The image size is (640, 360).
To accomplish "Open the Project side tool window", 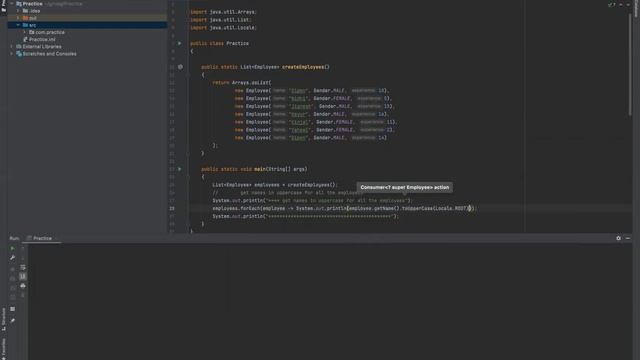I will pyautogui.click(x=4, y=6).
